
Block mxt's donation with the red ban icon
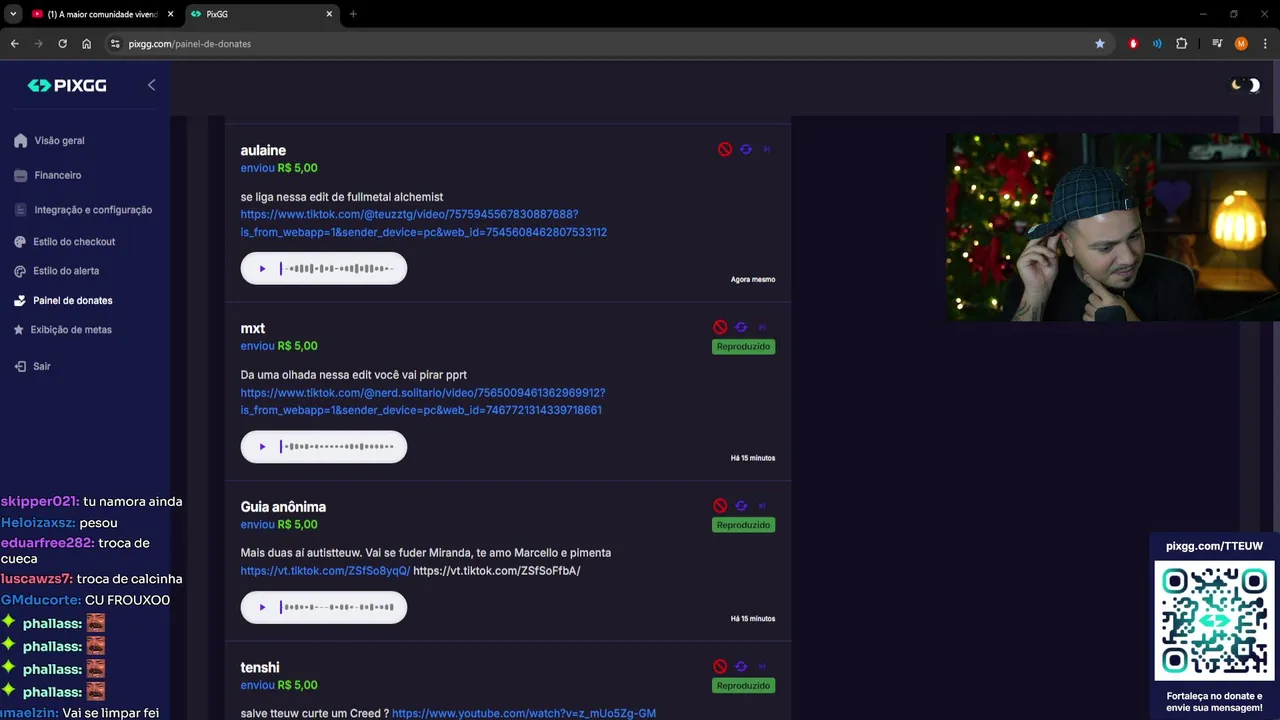(720, 327)
